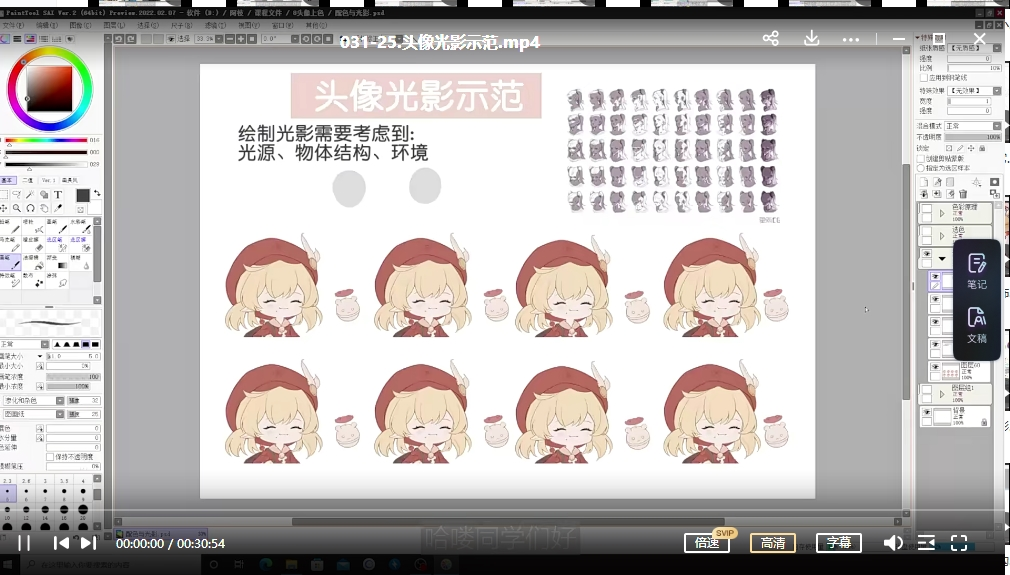Skip to the next video

pos(88,543)
